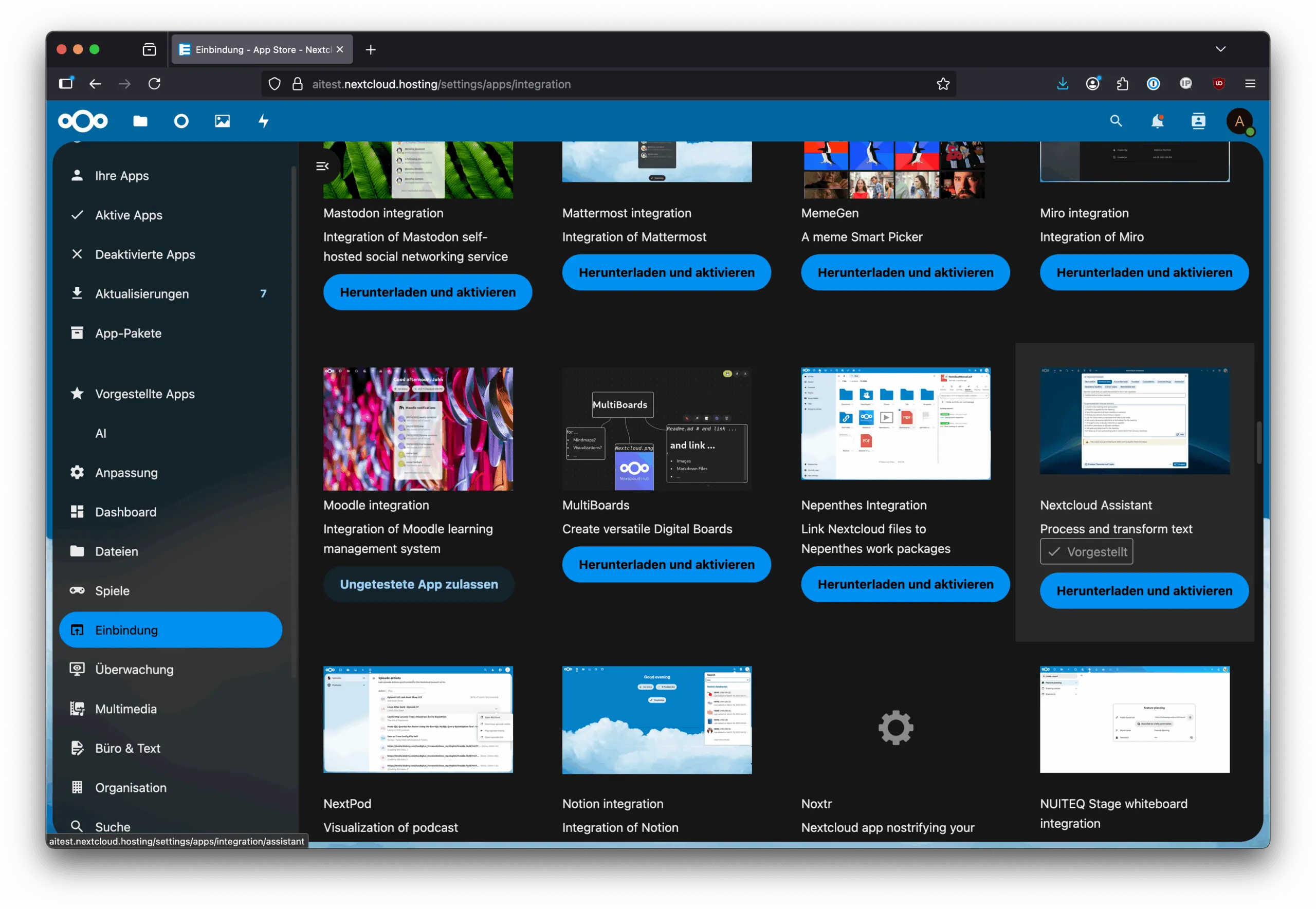This screenshot has height=909, width=1316.
Task: Select the Einbindung category
Action: 170,629
